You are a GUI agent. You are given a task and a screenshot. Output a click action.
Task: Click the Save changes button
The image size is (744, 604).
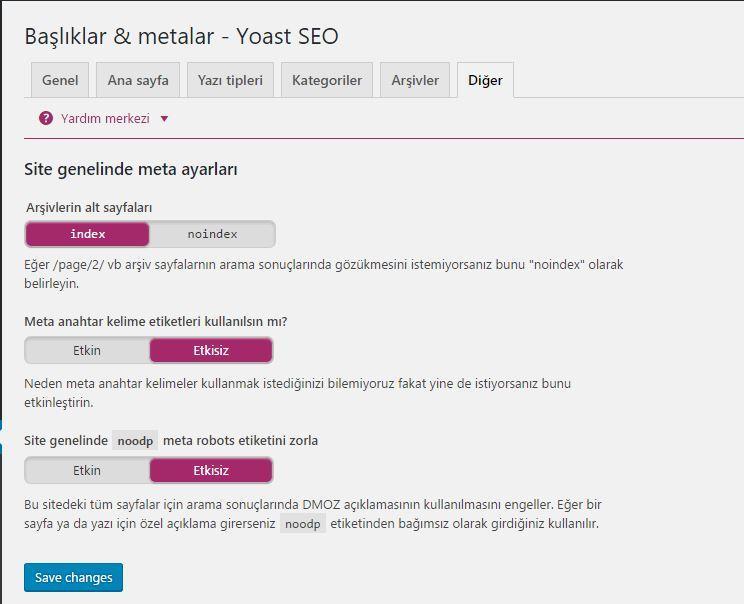[74, 577]
